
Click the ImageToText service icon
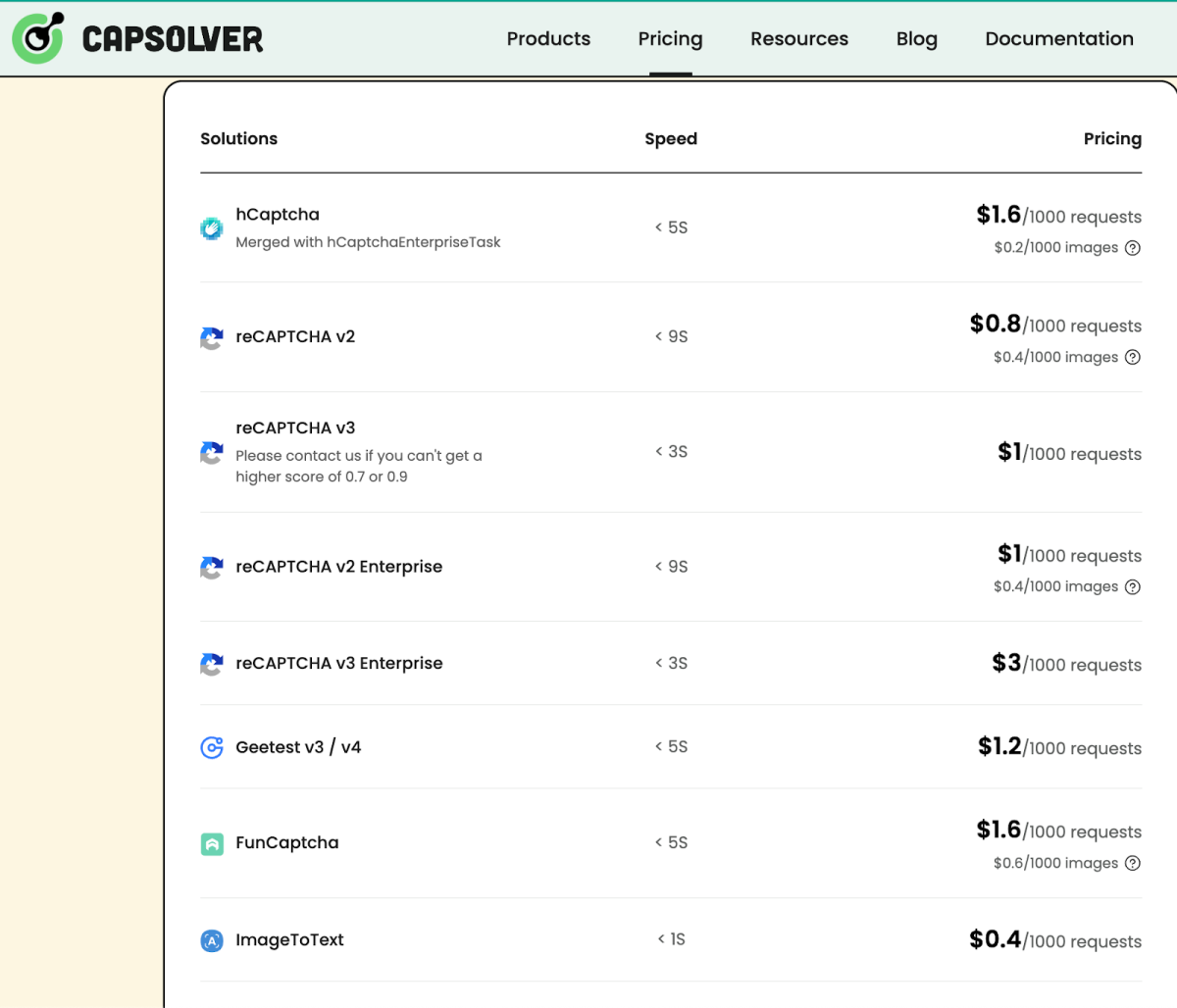212,939
